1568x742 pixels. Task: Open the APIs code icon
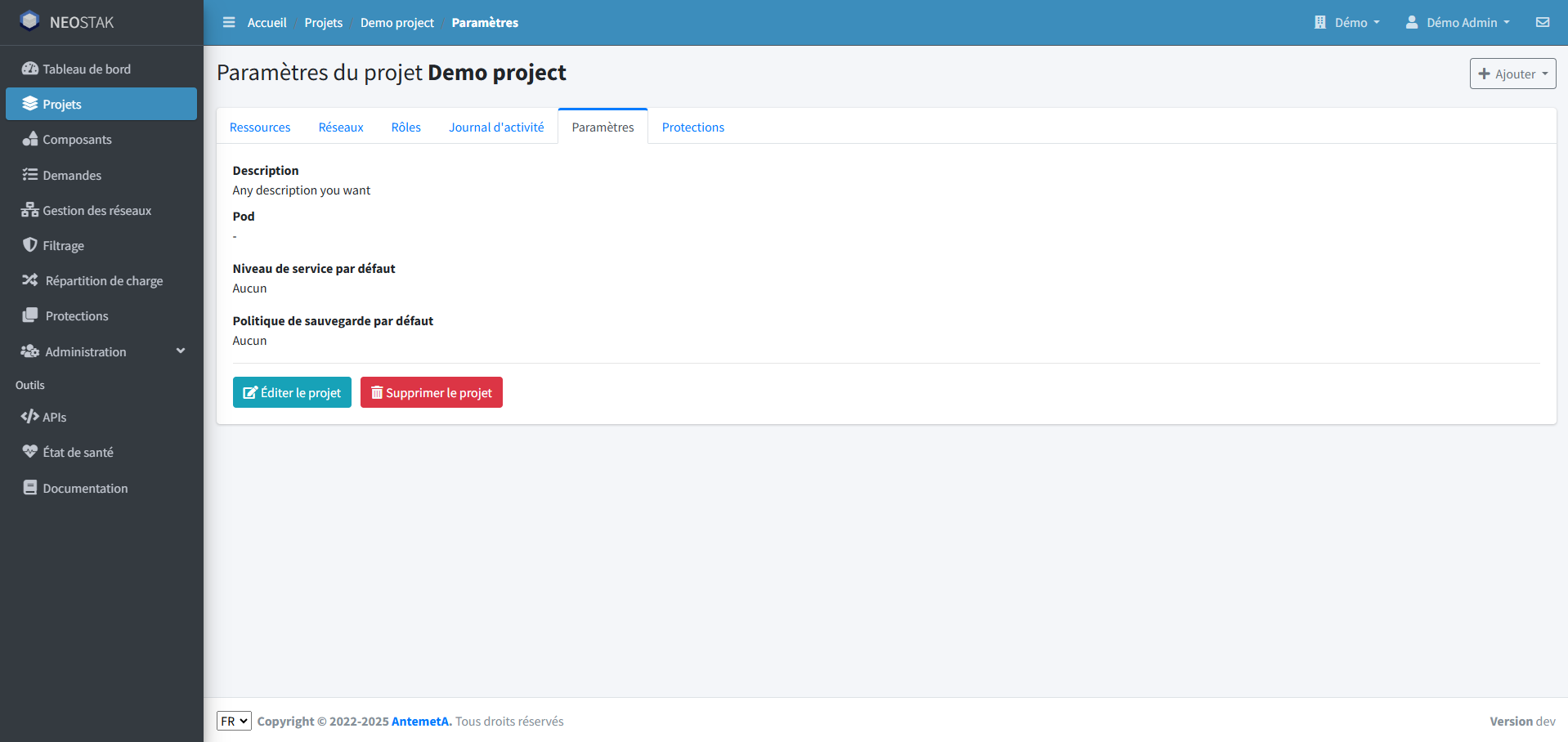30,417
